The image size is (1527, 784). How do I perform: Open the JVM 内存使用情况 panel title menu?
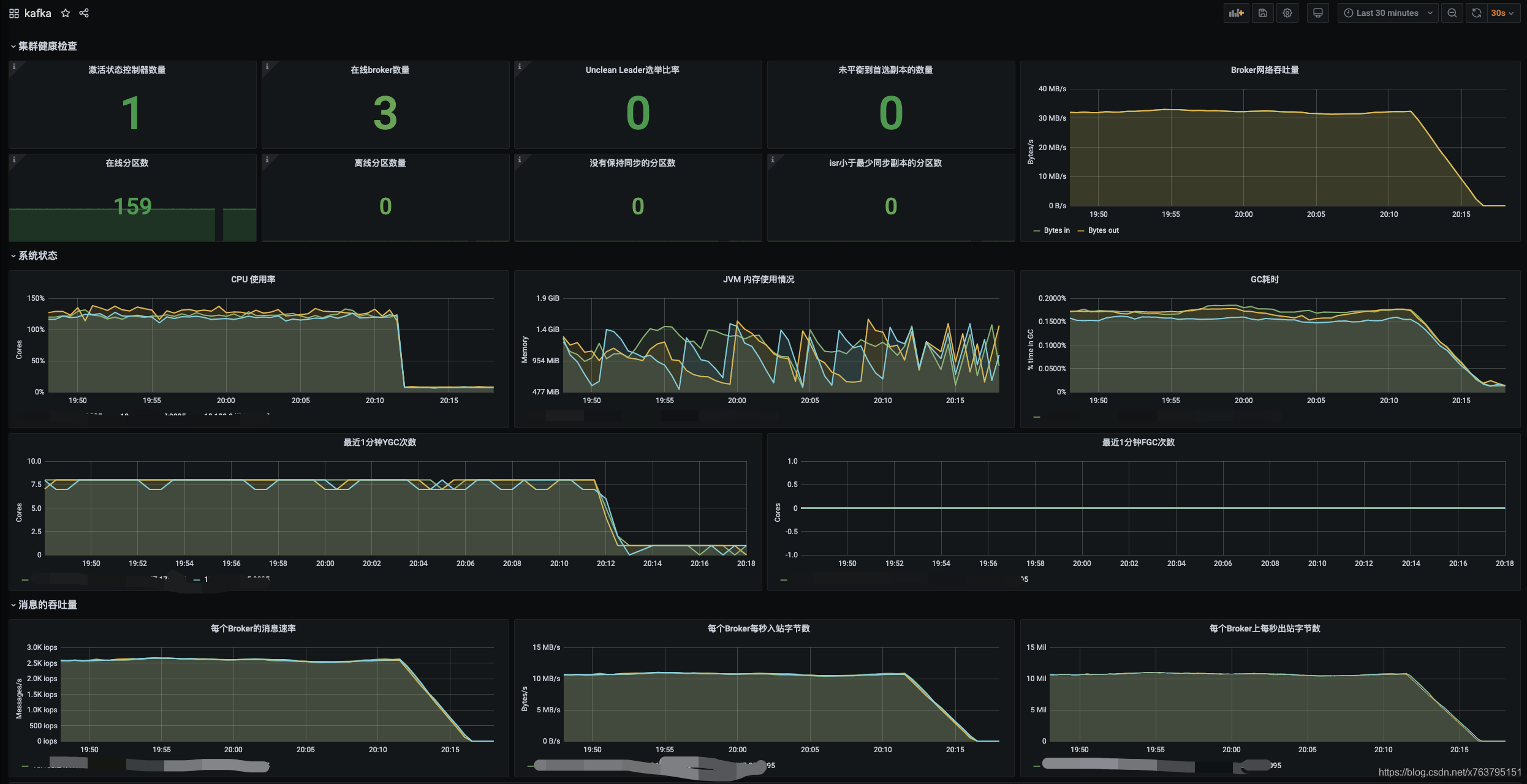[x=758, y=279]
